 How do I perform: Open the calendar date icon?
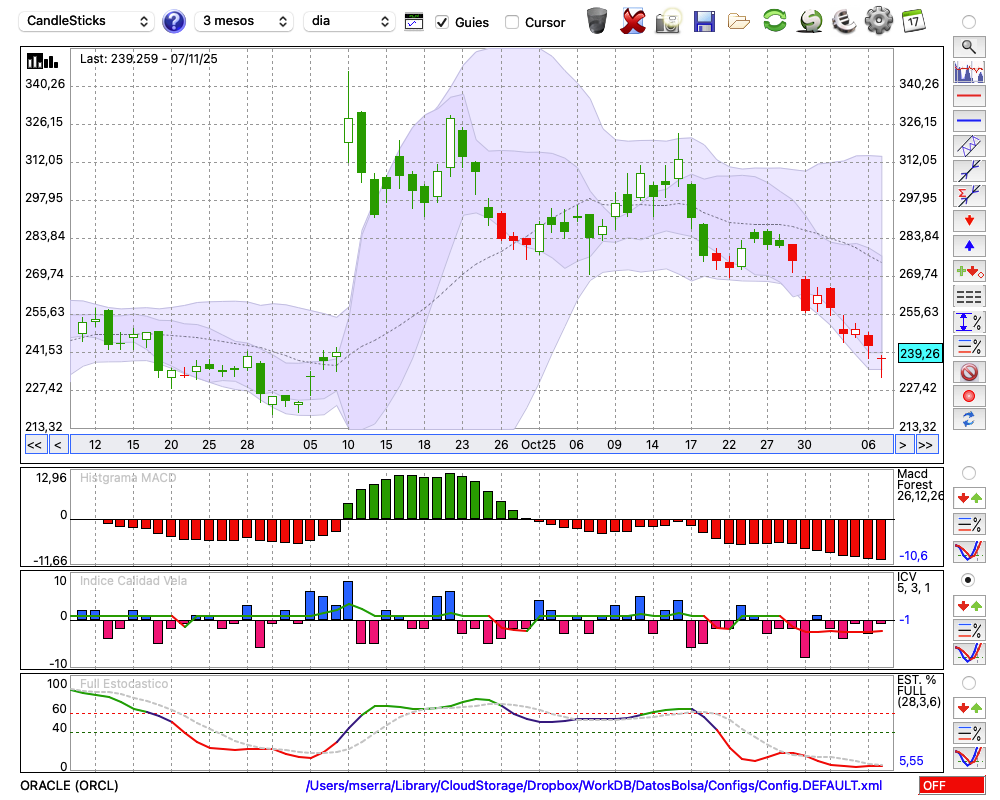[x=912, y=21]
